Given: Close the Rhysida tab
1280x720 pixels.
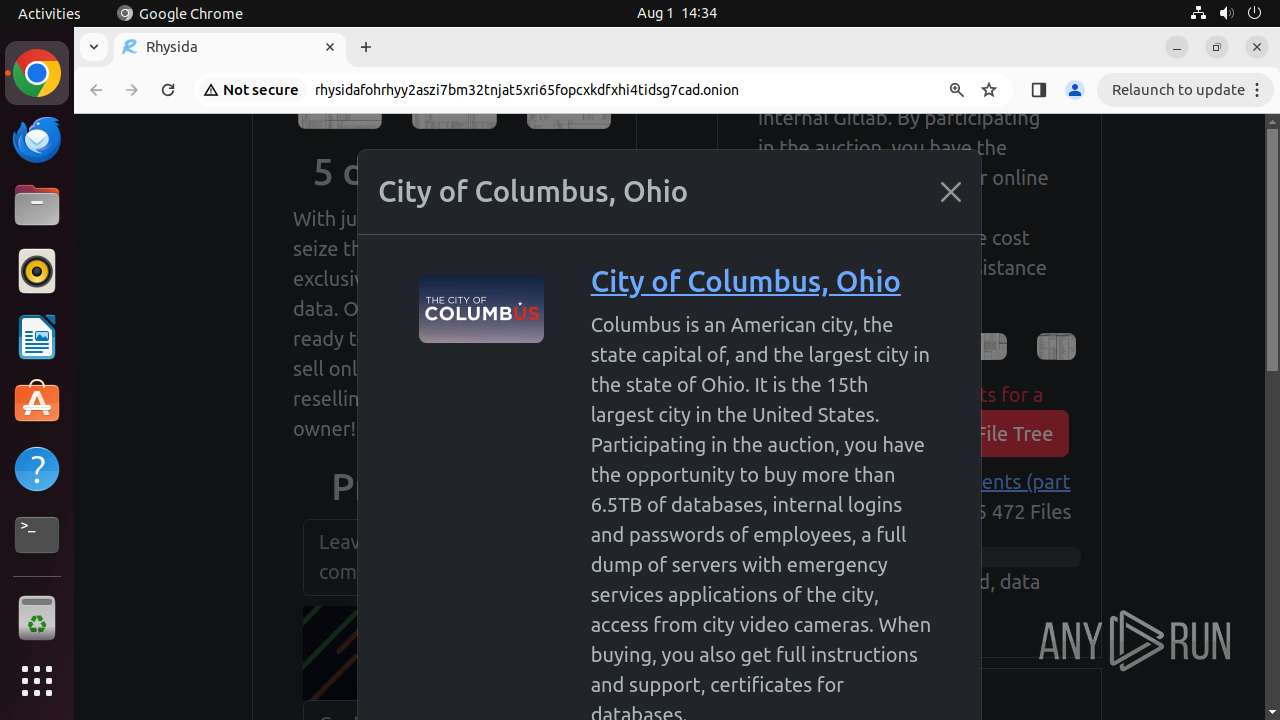Looking at the screenshot, I should (x=330, y=47).
